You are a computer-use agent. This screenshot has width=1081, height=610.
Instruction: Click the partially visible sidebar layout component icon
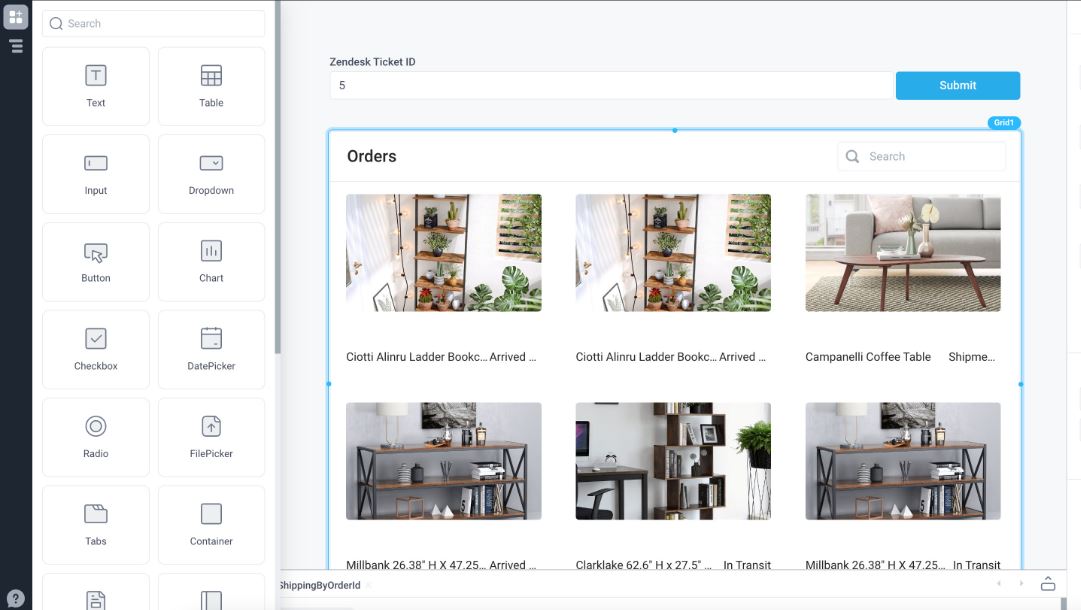tap(211, 600)
